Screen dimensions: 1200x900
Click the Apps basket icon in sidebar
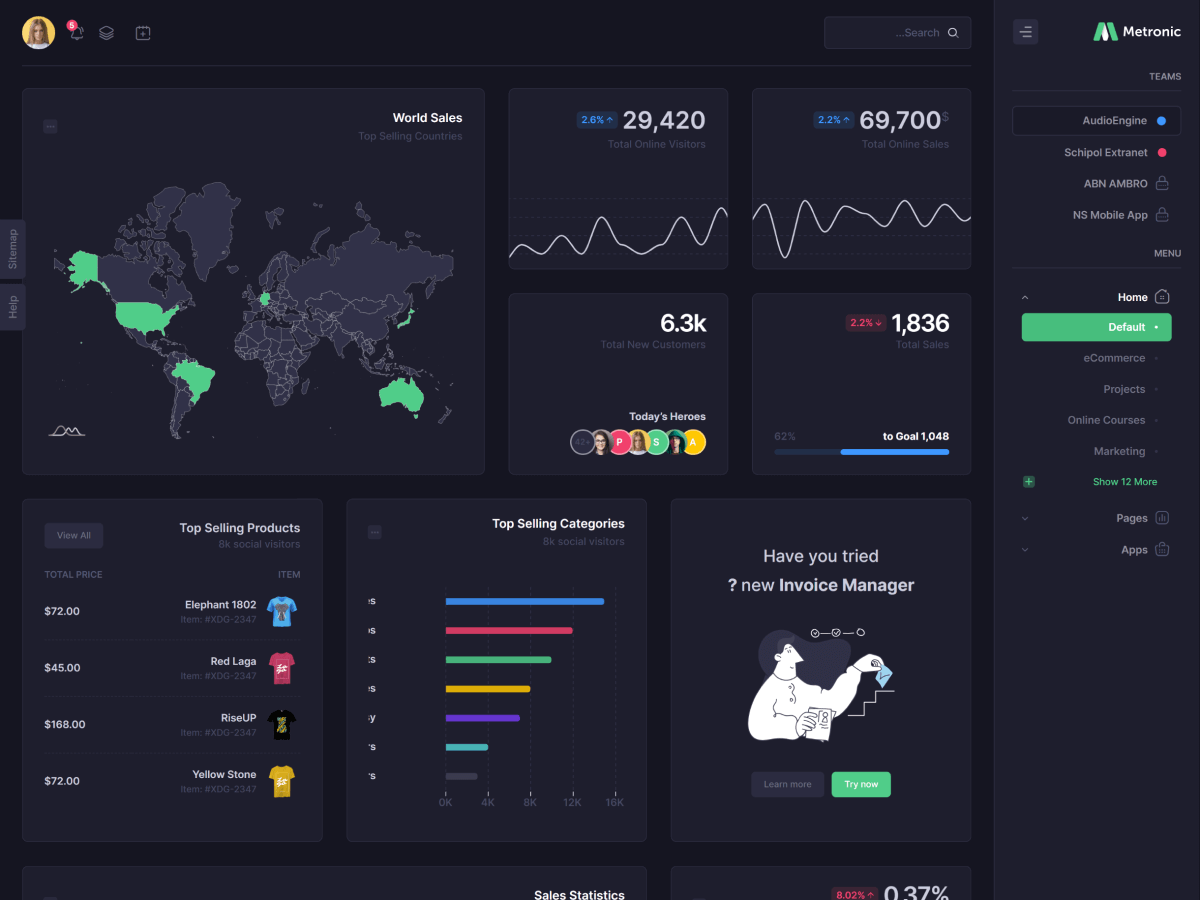pyautogui.click(x=1162, y=549)
